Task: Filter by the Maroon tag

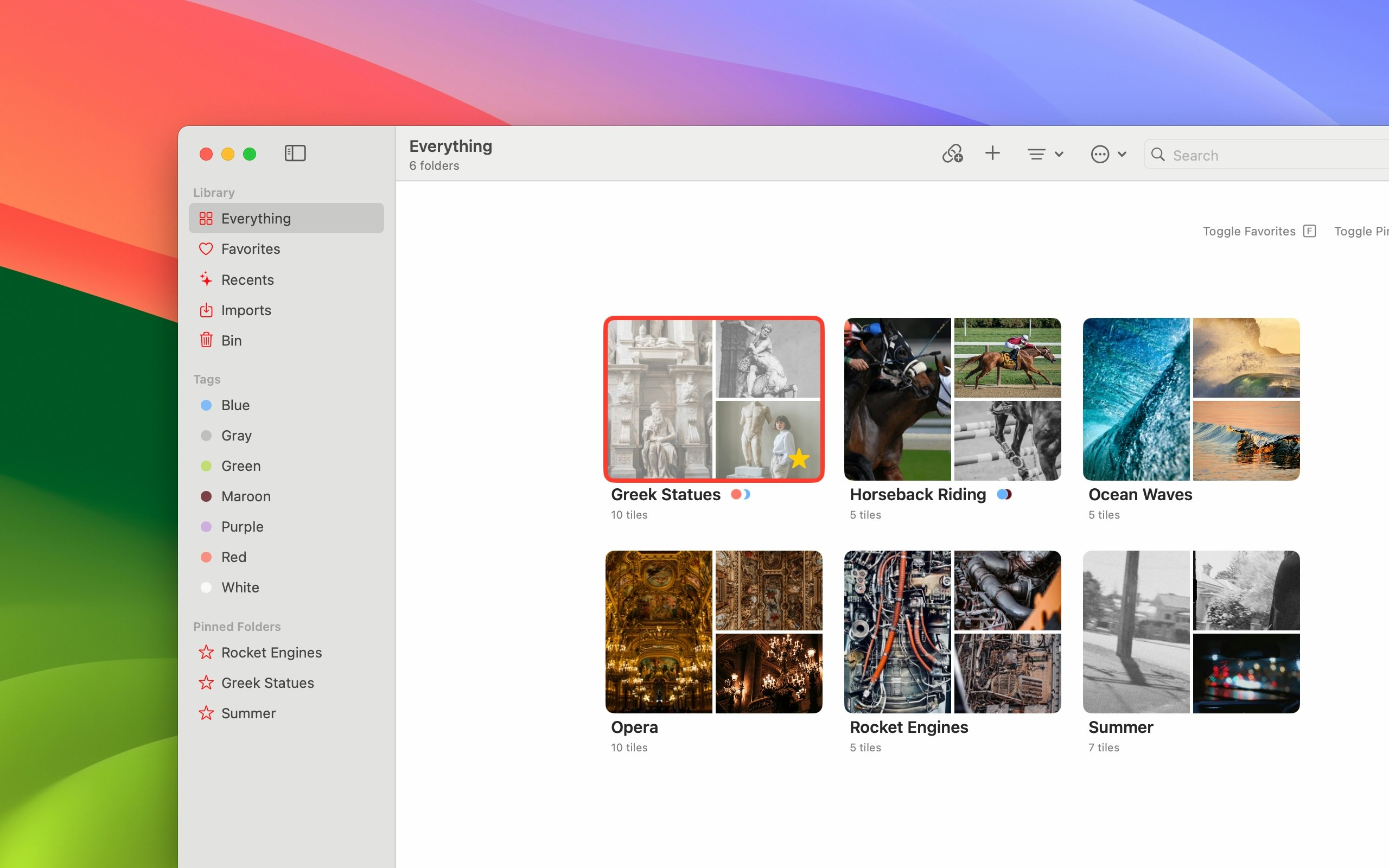Action: 286,496
